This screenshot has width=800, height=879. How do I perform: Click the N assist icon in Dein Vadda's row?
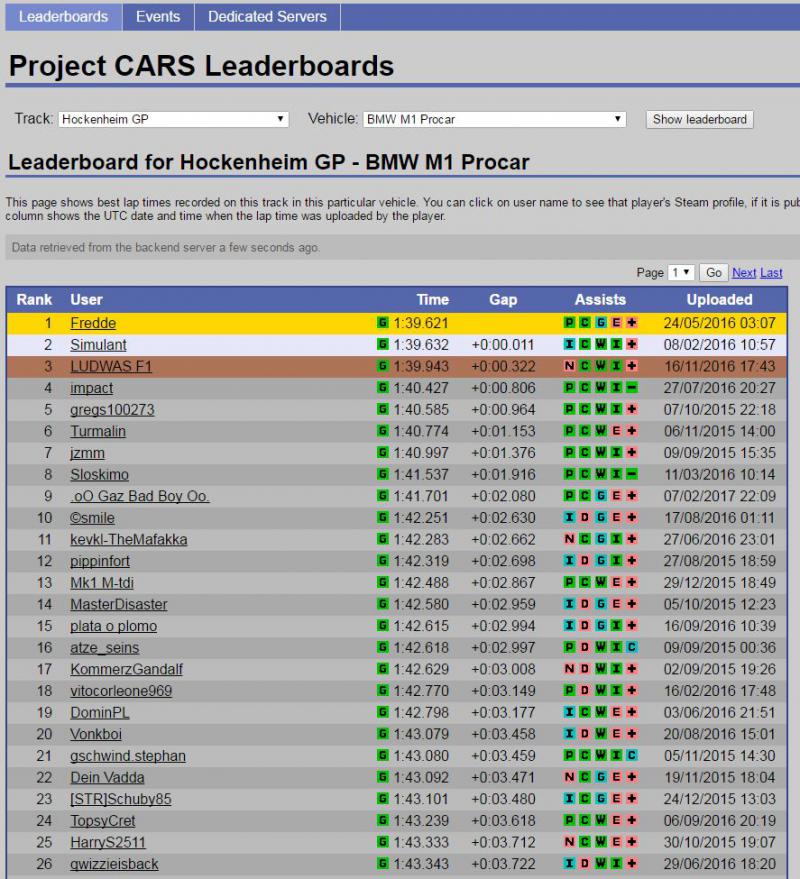coord(569,777)
